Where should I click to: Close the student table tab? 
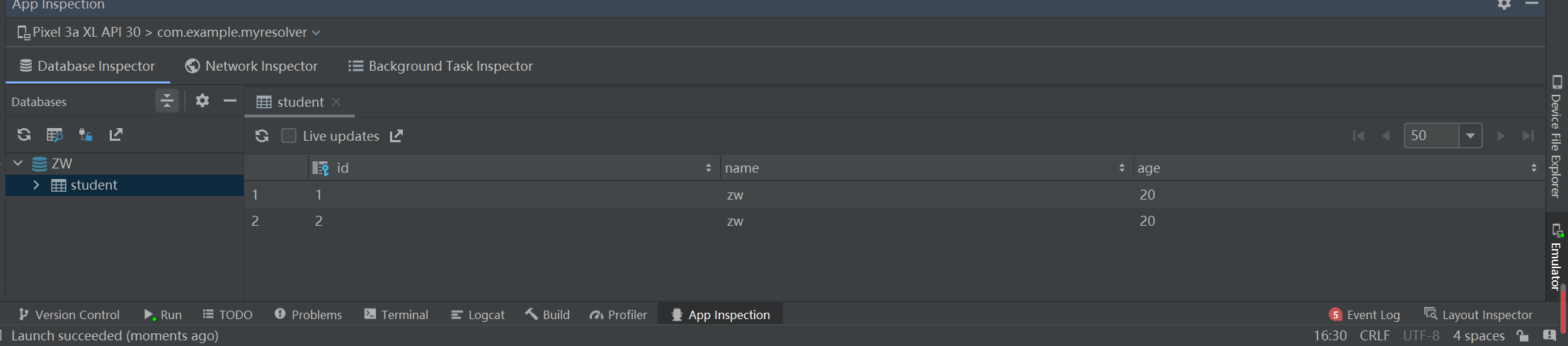(336, 102)
